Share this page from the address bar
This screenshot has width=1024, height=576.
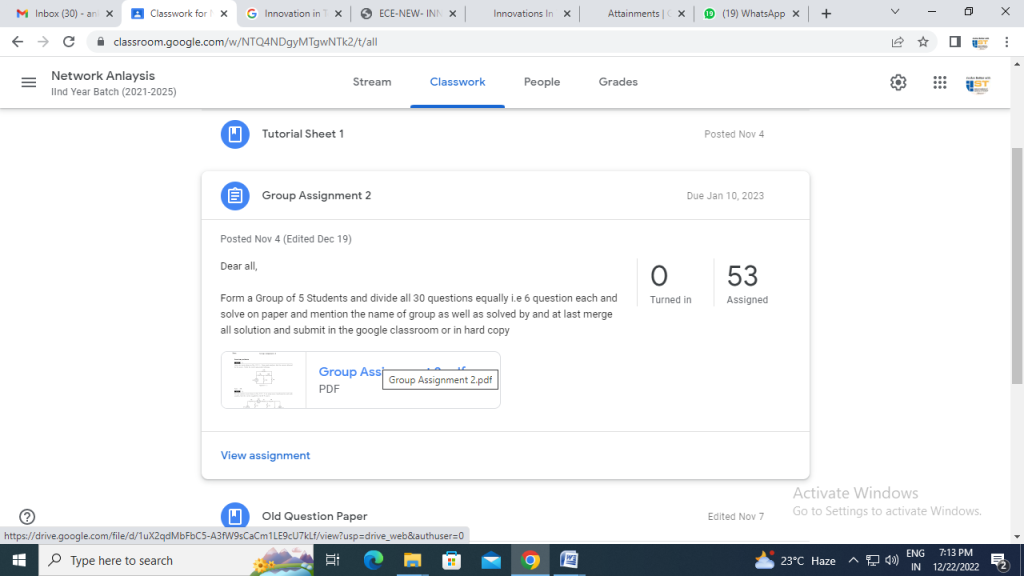897,42
